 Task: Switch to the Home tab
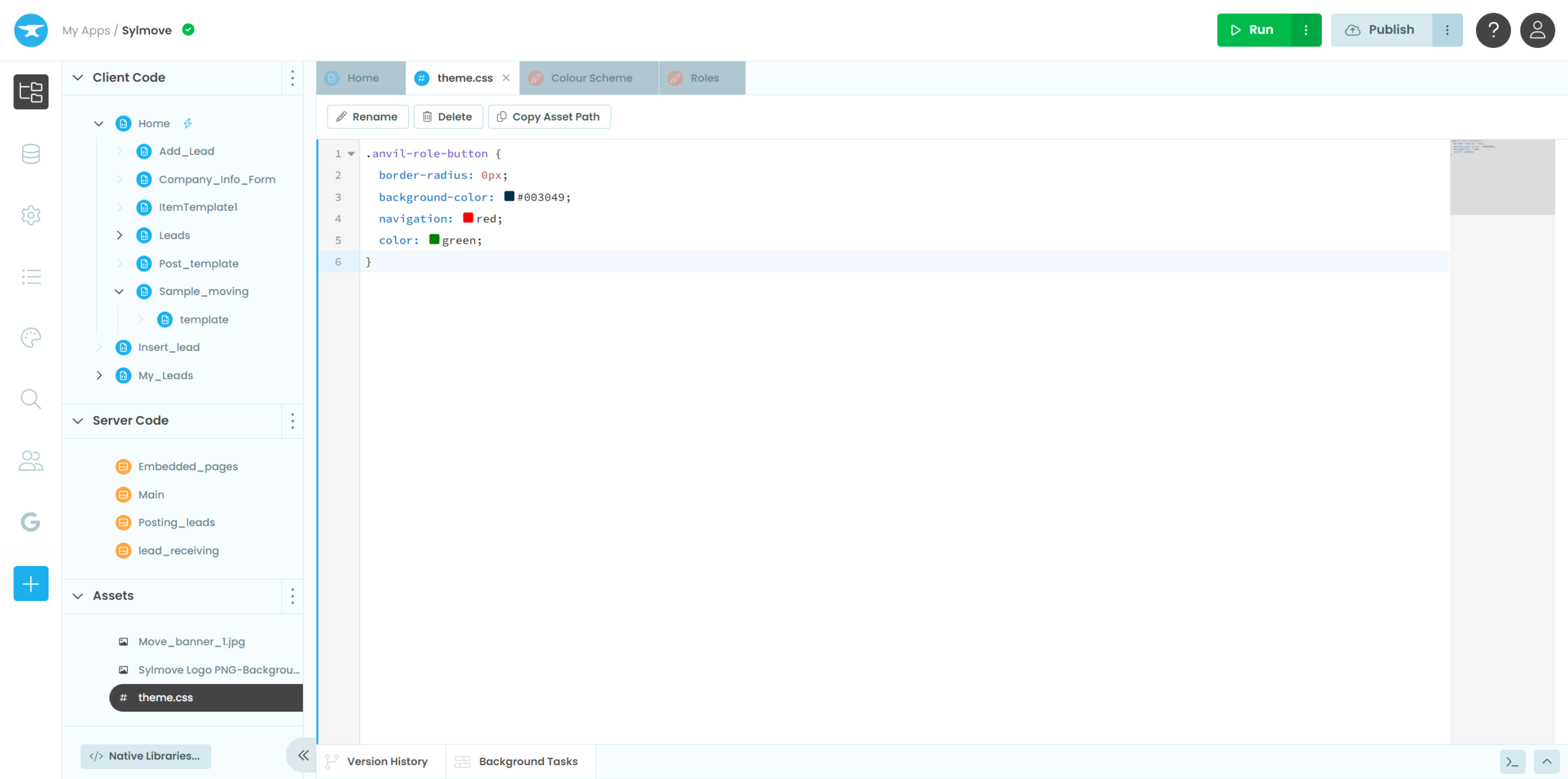[361, 78]
